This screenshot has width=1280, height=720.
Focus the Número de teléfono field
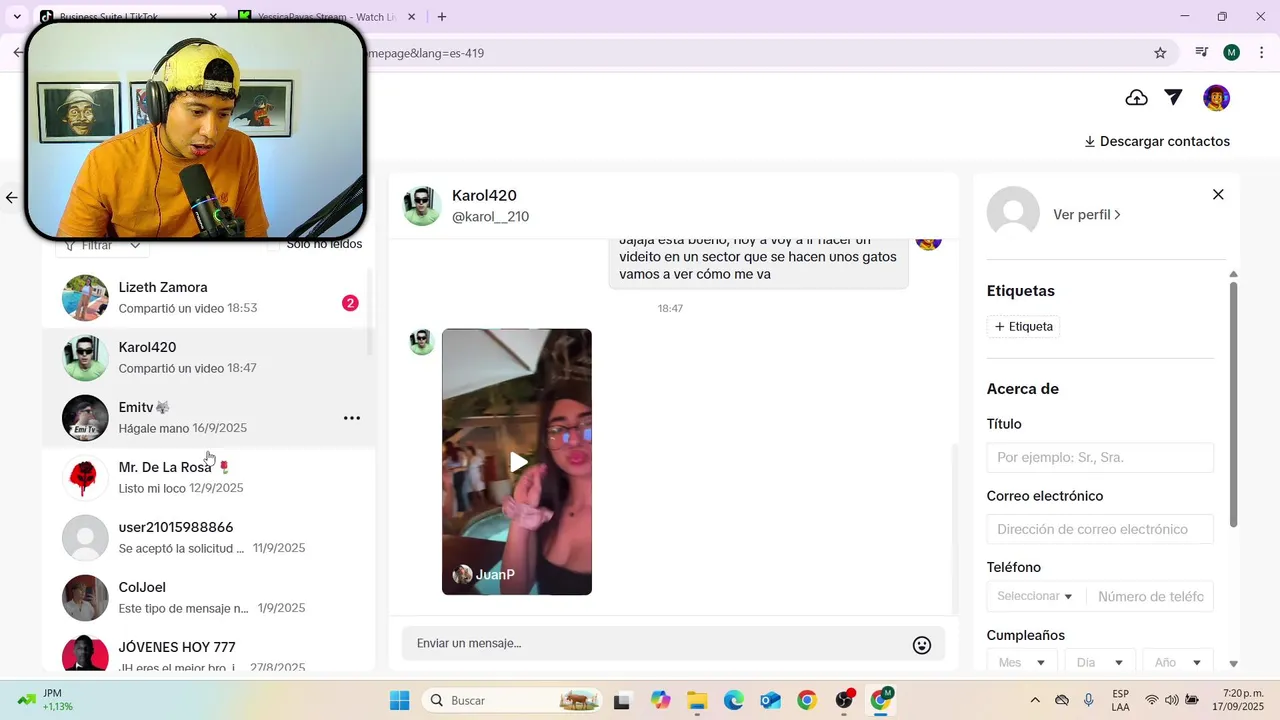(x=1150, y=596)
